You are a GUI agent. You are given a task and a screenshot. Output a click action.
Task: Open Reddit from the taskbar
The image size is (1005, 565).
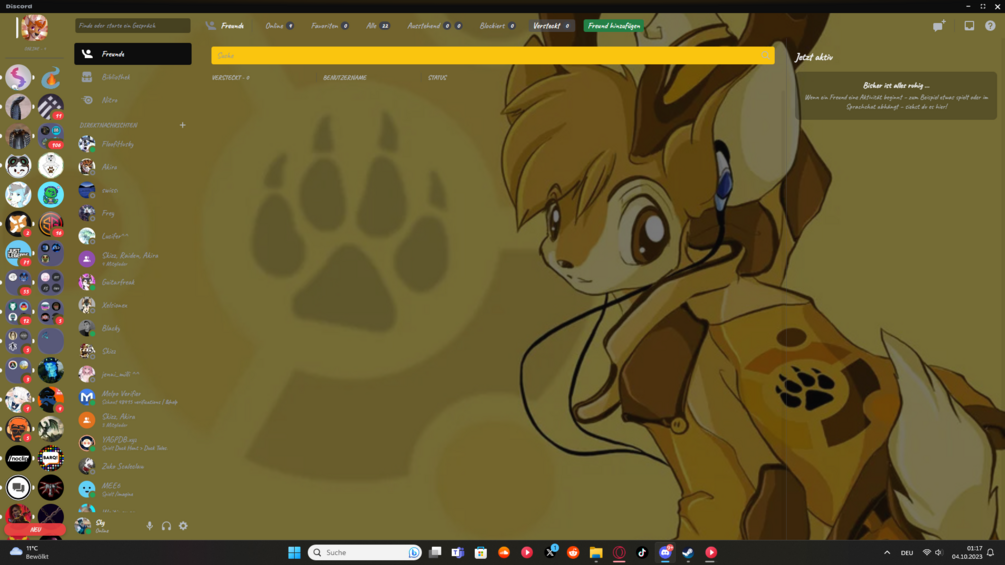(573, 552)
